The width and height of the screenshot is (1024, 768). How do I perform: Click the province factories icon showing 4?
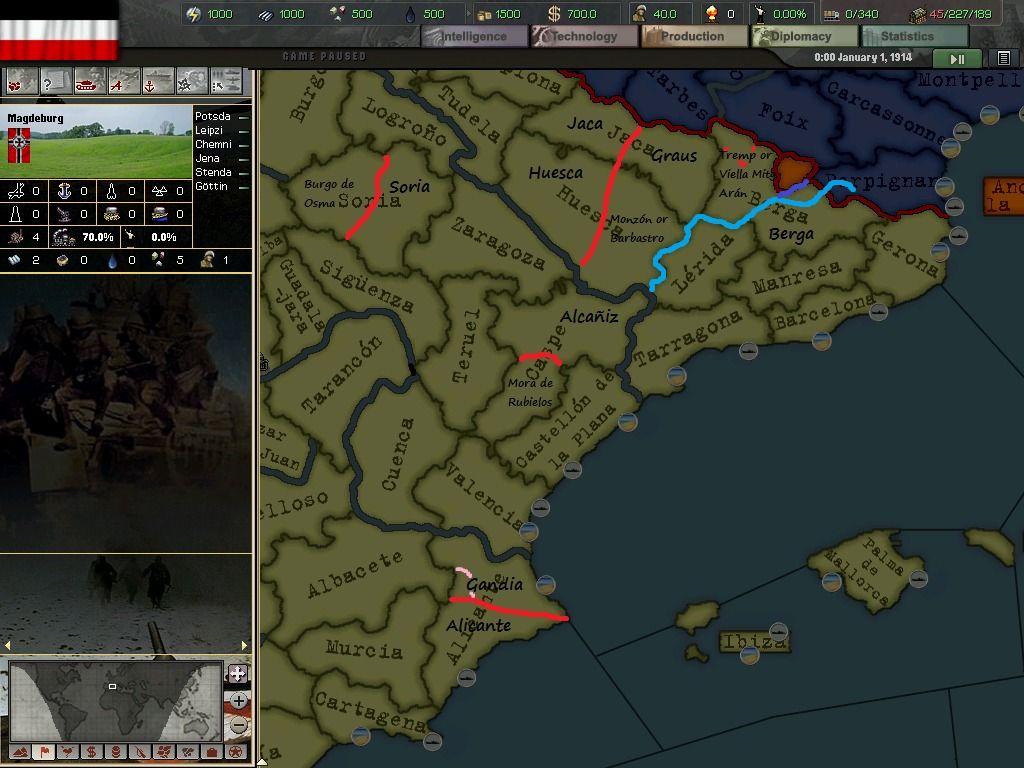[x=16, y=237]
